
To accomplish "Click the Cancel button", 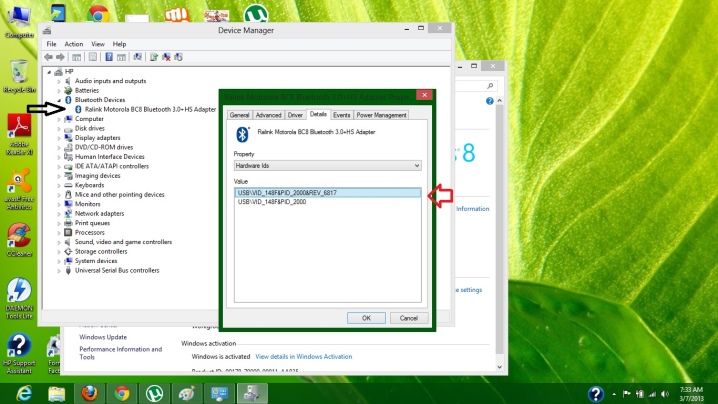I will (408, 318).
